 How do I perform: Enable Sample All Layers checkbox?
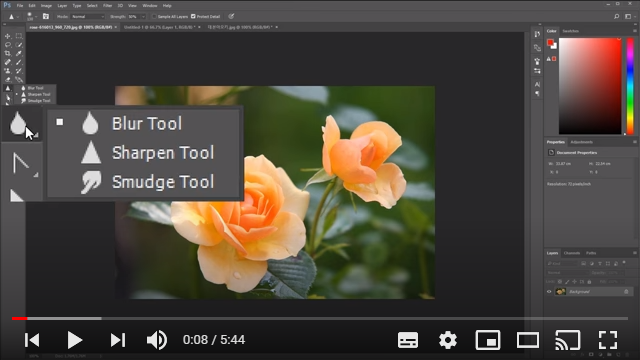(154, 16)
